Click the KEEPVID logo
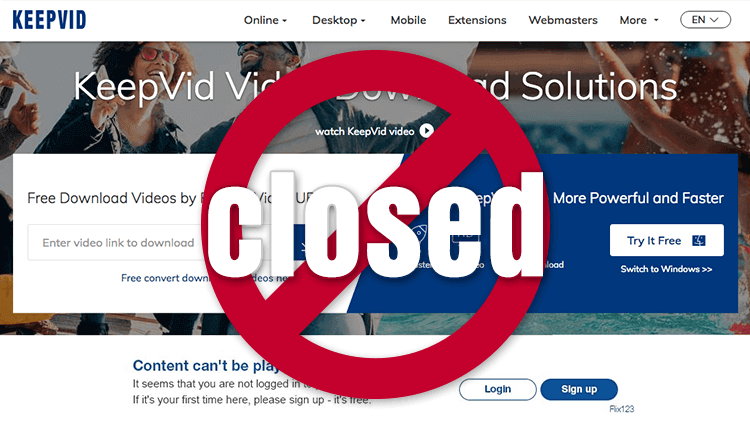 point(49,20)
